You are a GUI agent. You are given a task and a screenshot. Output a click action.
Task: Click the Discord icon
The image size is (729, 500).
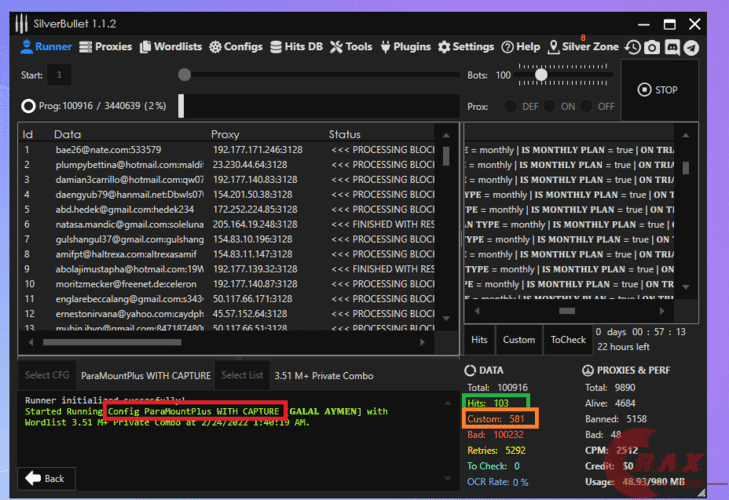[x=671, y=47]
